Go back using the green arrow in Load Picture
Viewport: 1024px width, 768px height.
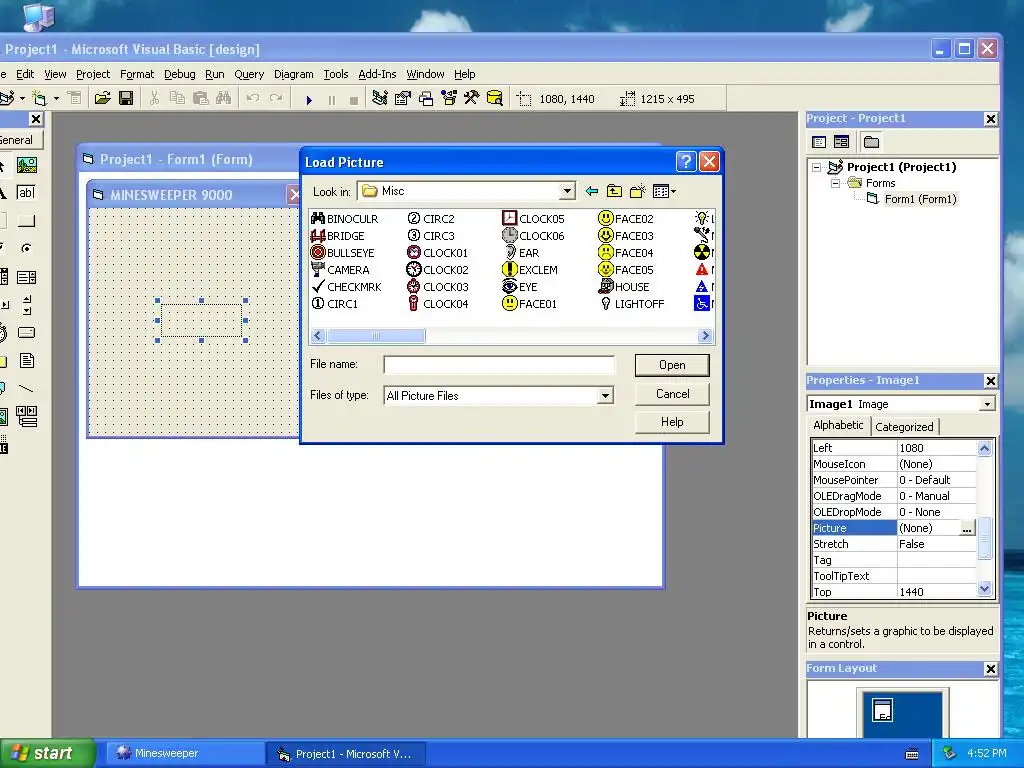(x=592, y=191)
